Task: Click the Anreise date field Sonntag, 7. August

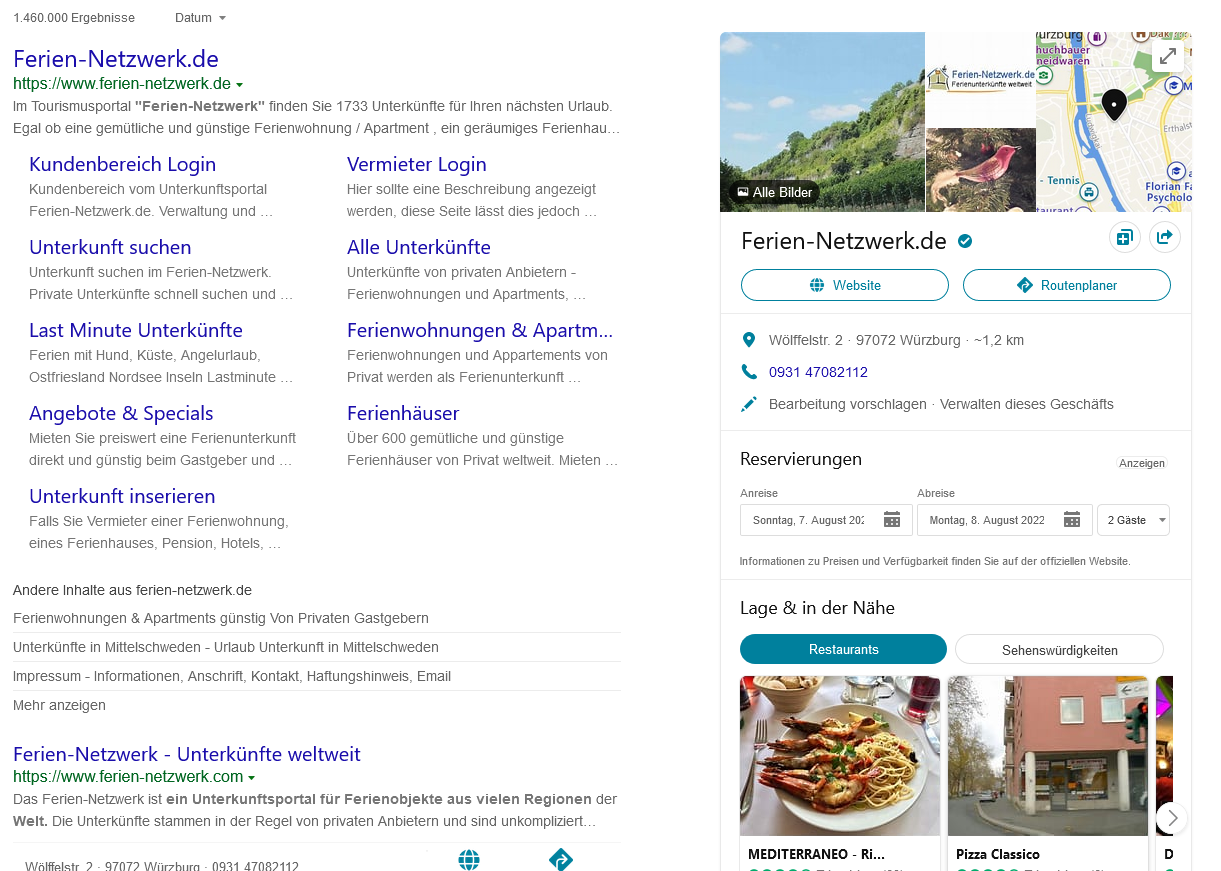Action: pyautogui.click(x=826, y=520)
